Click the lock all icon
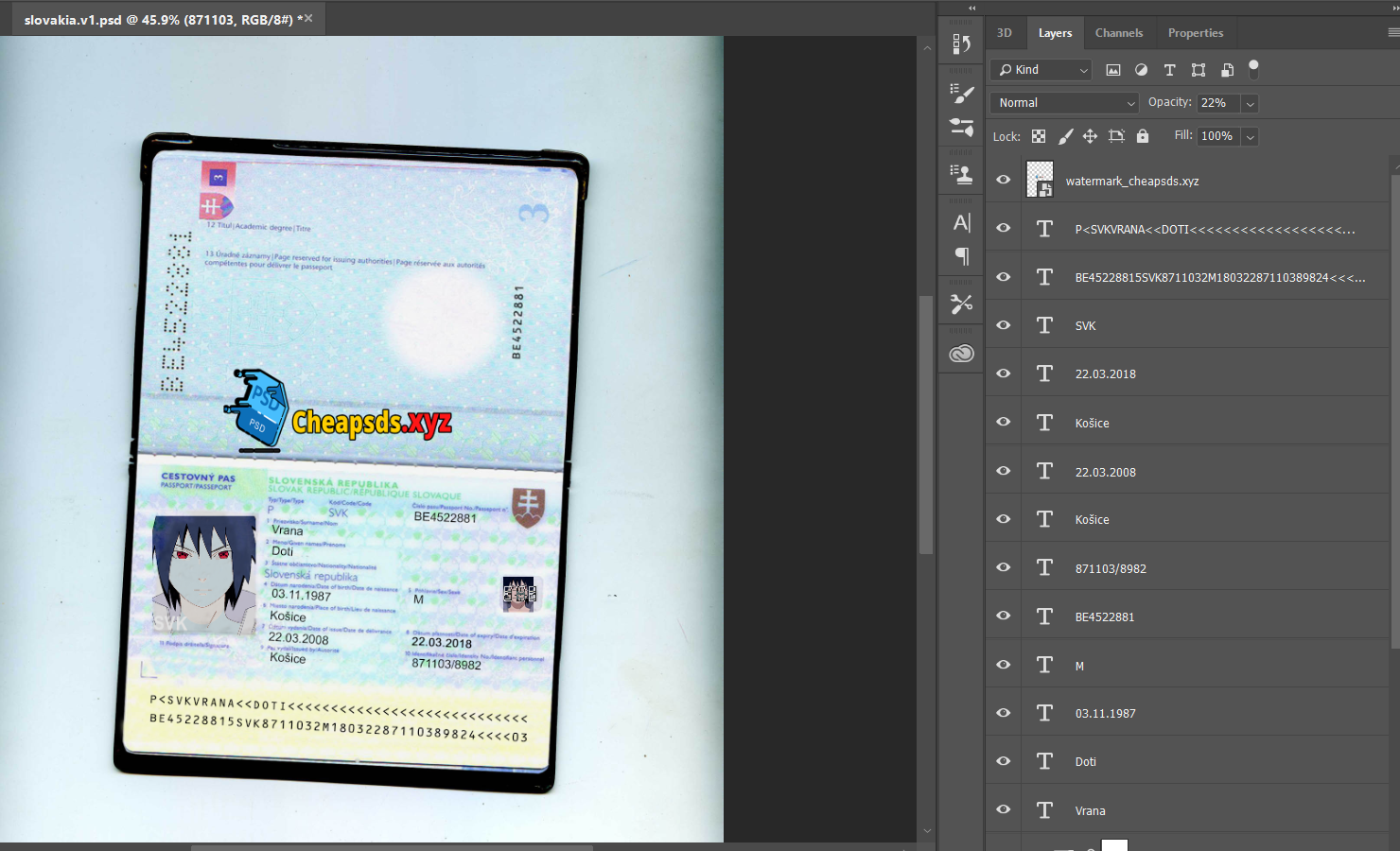This screenshot has height=851, width=1400. pos(1143,136)
